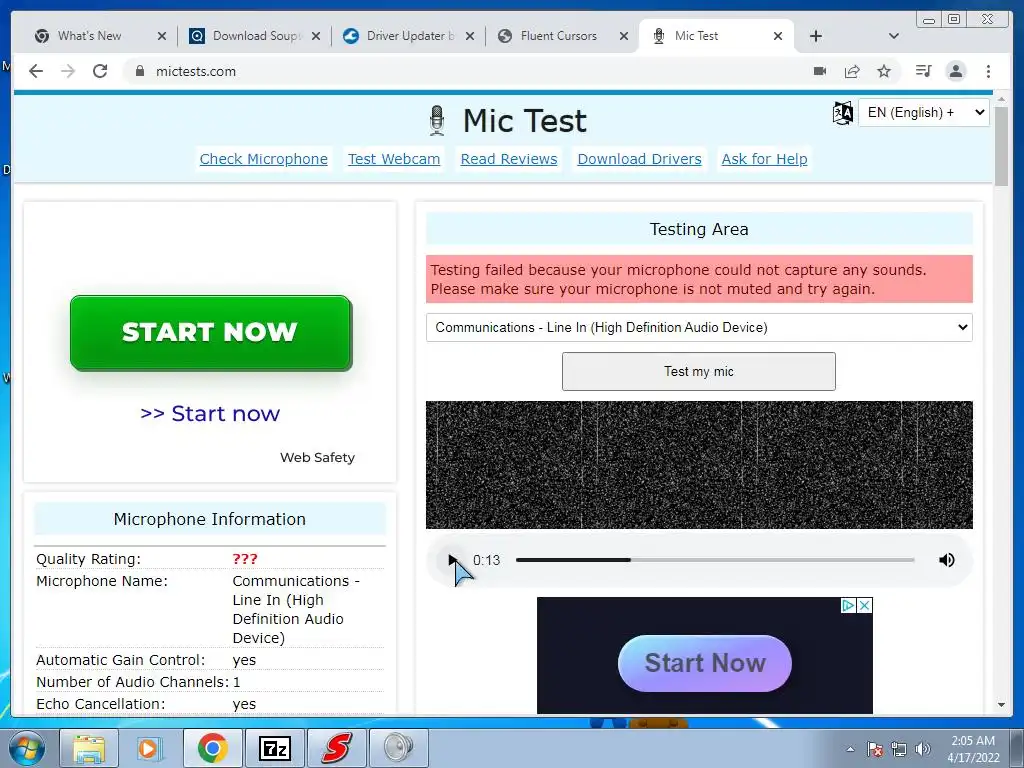Image resolution: width=1024 pixels, height=768 pixels.
Task: Click the Testing Area heading
Action: (x=699, y=229)
